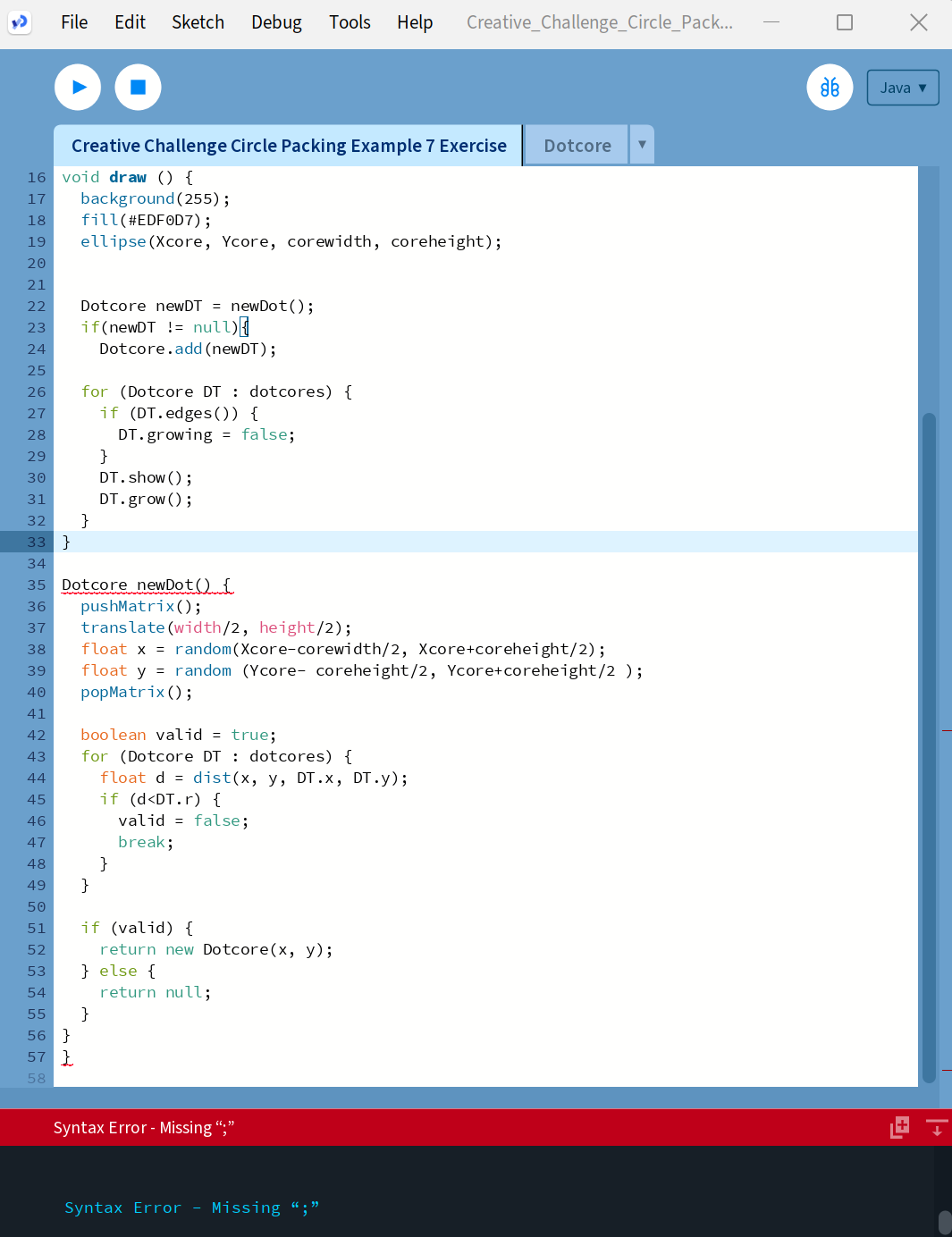Select the Creative Challenge Circle Packing tab
The image size is (952, 1237).
coord(289,146)
